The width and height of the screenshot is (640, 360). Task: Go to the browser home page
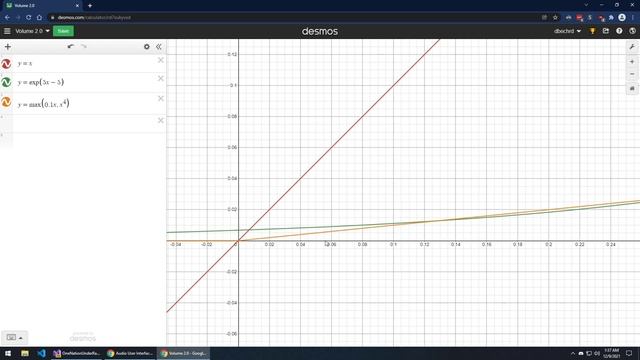tap(39, 18)
